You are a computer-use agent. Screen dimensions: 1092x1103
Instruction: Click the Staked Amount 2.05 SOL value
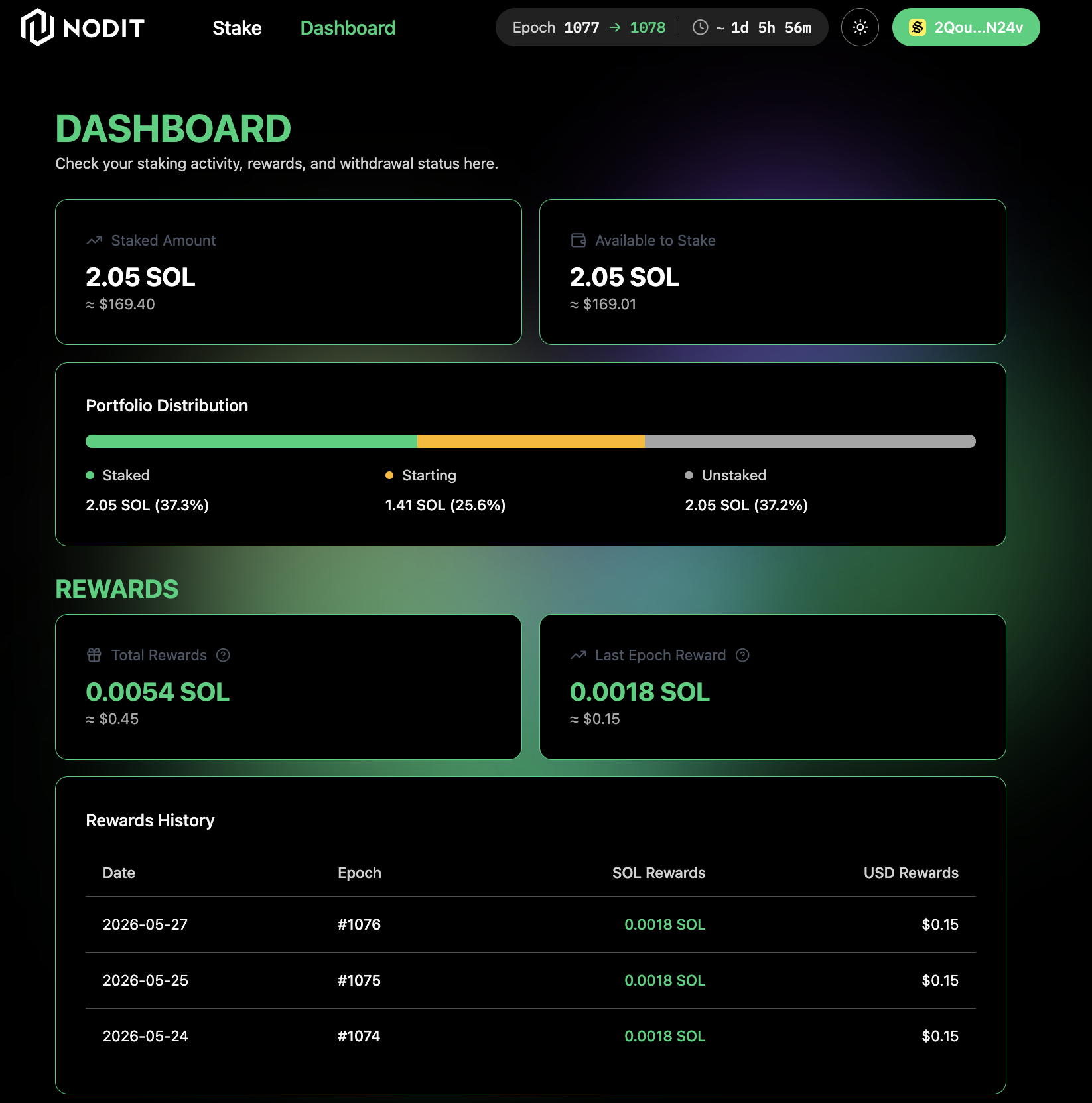pyautogui.click(x=141, y=277)
